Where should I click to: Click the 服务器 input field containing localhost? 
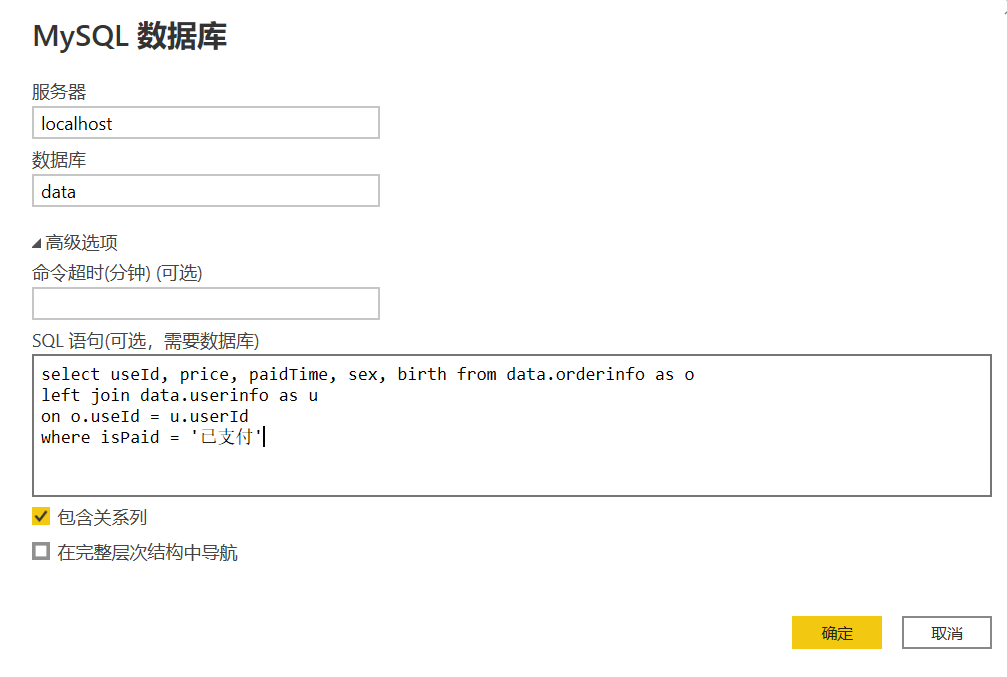206,123
